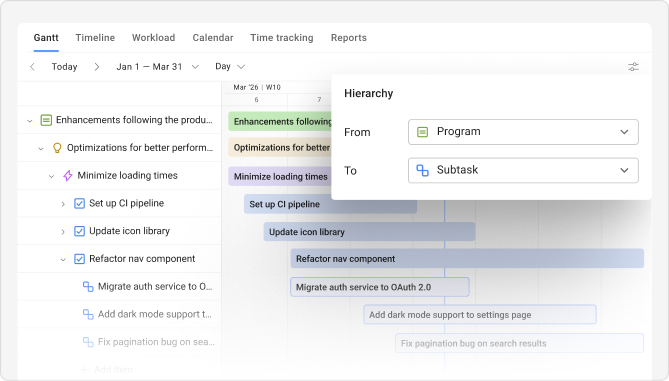The width and height of the screenshot is (669, 381).
Task: Click the Hierarchy panel heading
Action: point(369,93)
